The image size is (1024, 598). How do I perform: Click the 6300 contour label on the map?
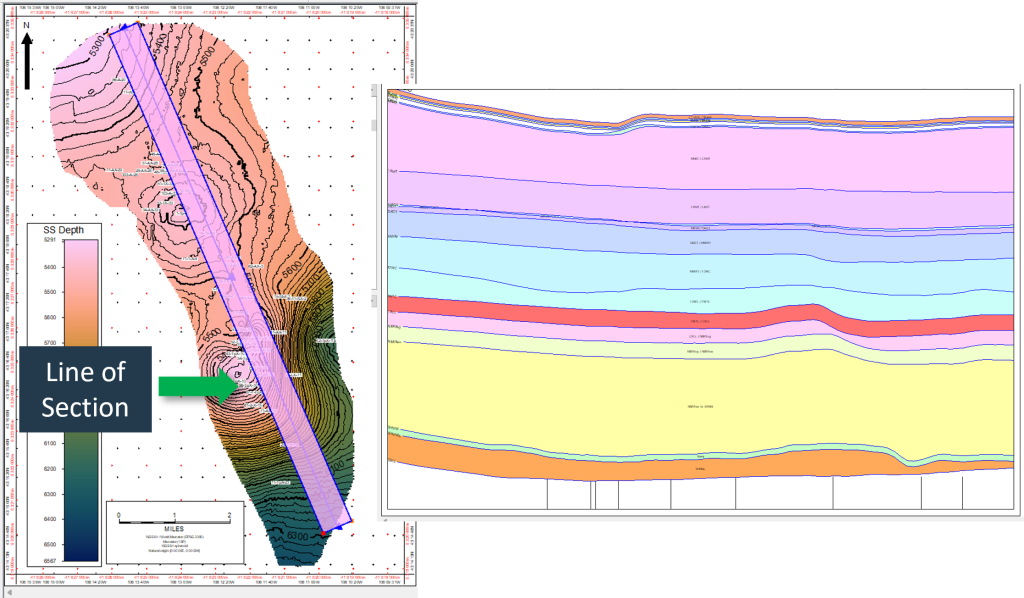coord(298,535)
